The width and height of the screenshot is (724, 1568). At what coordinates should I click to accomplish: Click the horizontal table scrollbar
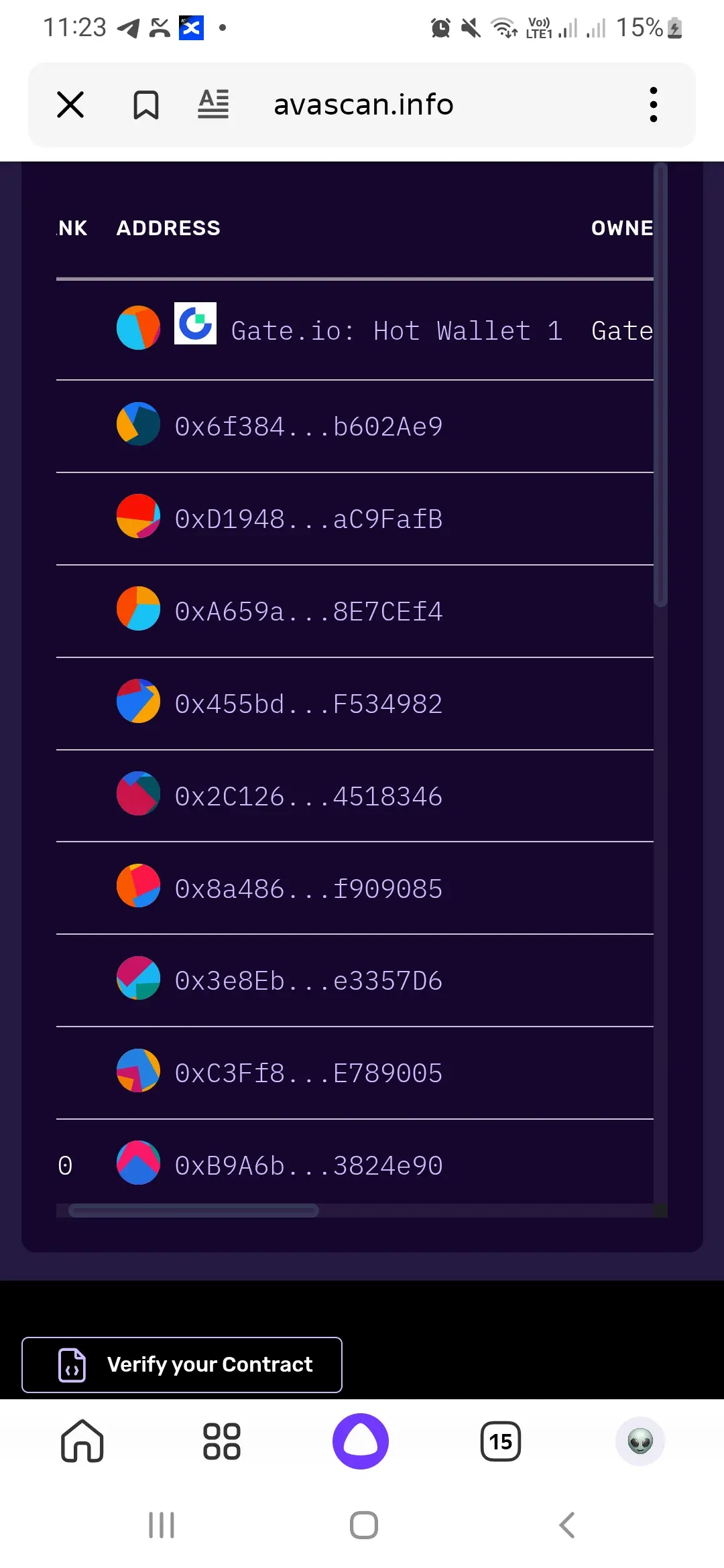coord(194,1210)
